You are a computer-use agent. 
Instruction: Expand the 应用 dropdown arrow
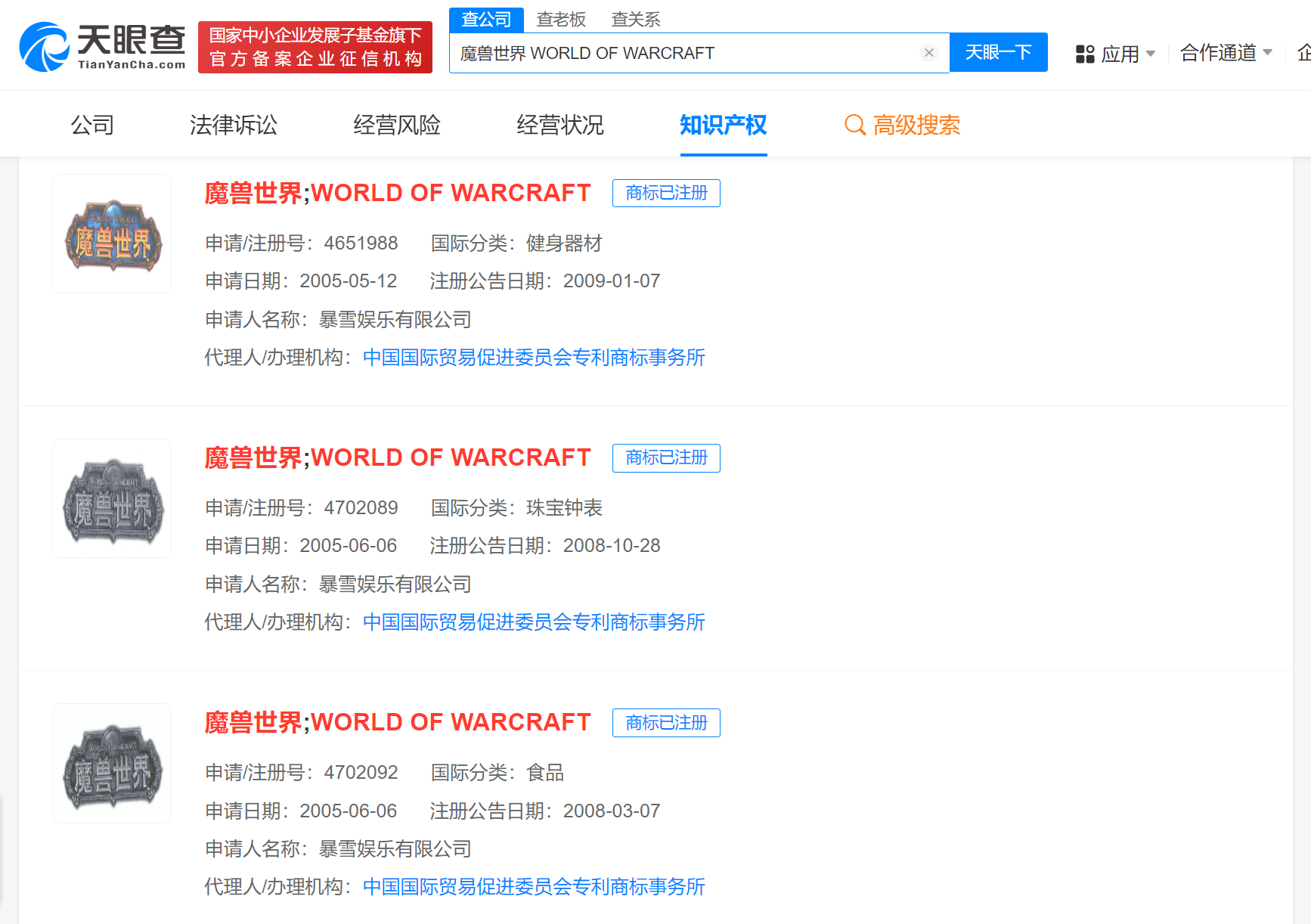(x=1151, y=54)
